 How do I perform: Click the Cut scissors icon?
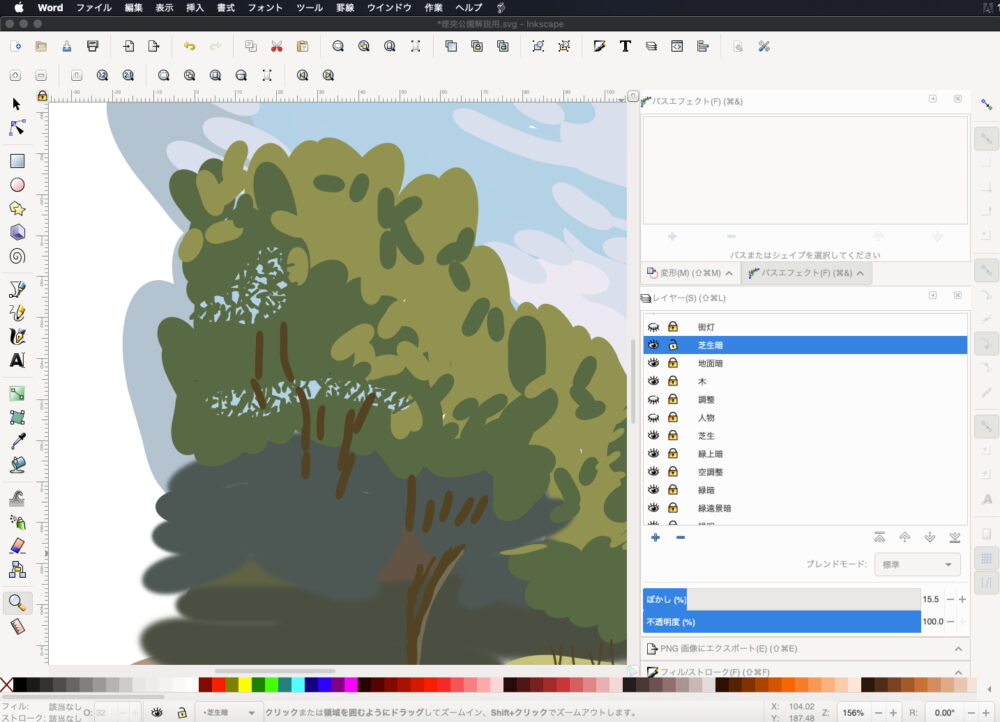[276, 46]
